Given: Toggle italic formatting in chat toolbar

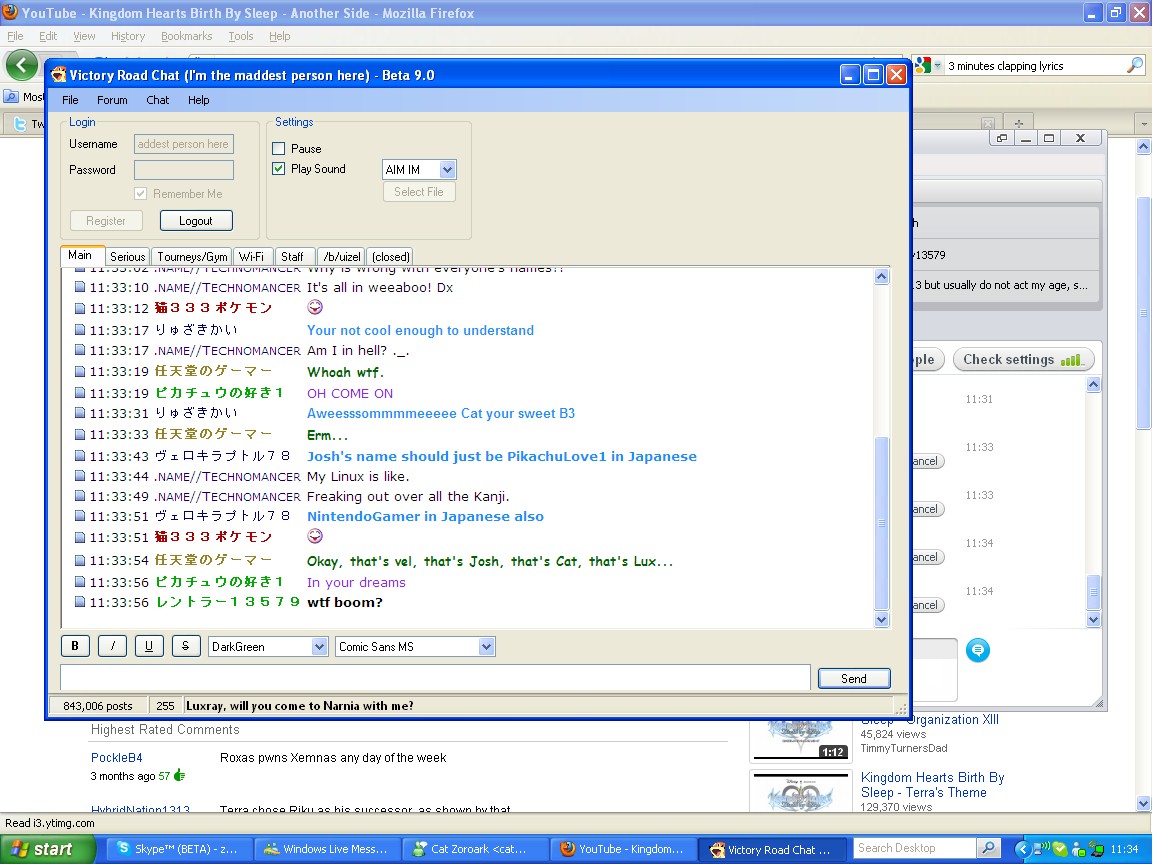Looking at the screenshot, I should pyautogui.click(x=112, y=646).
